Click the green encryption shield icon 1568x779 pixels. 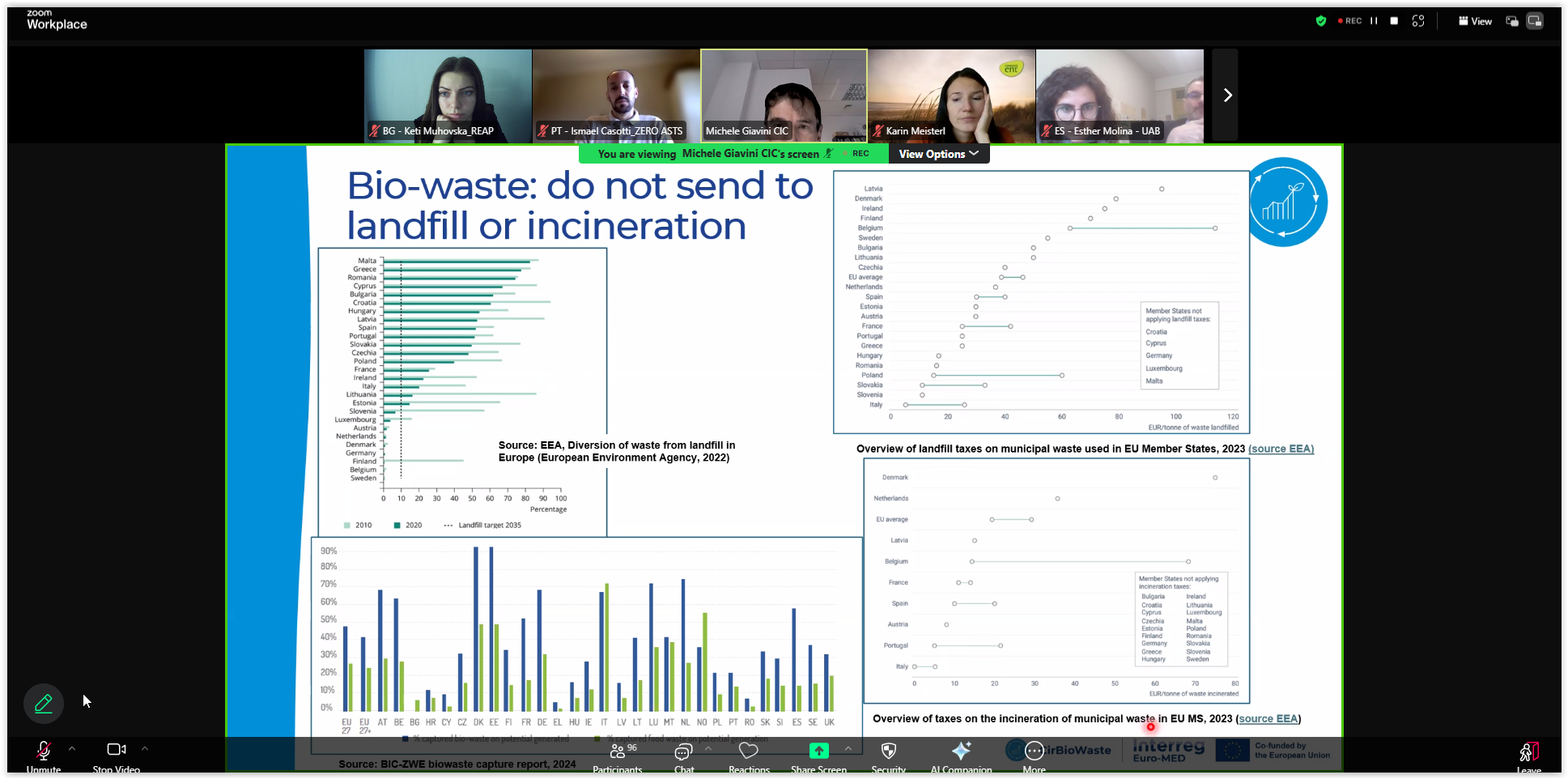pyautogui.click(x=1321, y=21)
